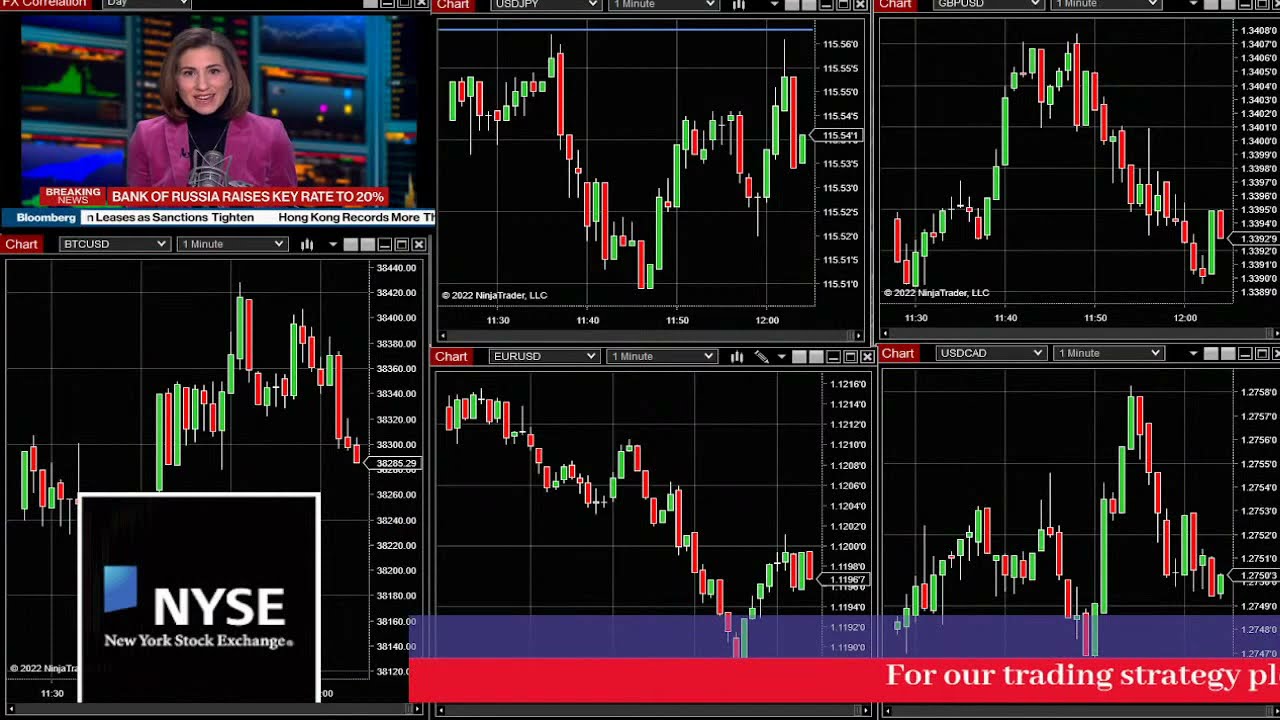Click the chart style icon in BTCUSD toolbar

(x=307, y=244)
